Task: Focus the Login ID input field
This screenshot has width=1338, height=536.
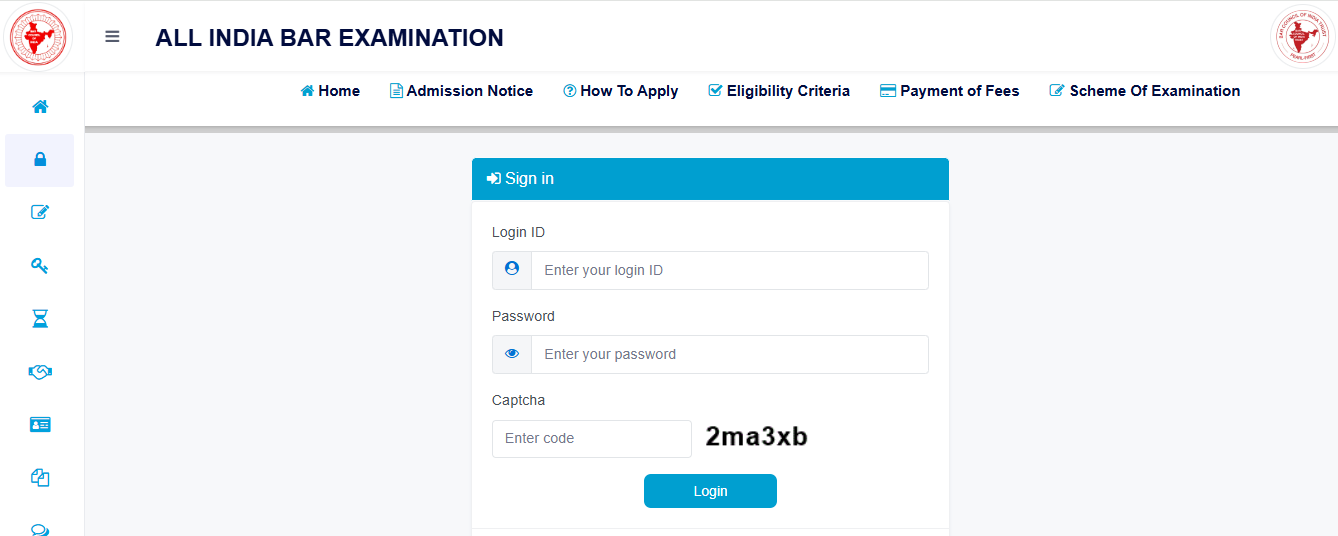Action: [x=730, y=270]
